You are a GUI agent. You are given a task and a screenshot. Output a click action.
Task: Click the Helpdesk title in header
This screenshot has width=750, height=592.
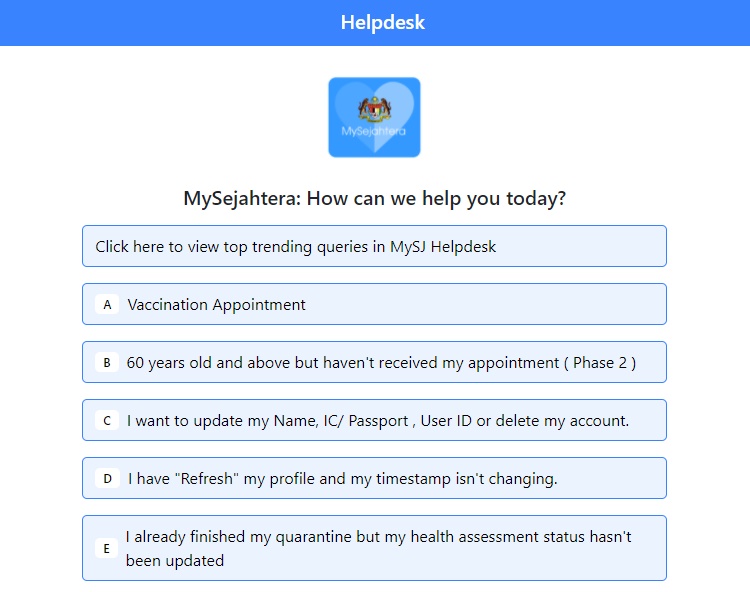pos(383,22)
